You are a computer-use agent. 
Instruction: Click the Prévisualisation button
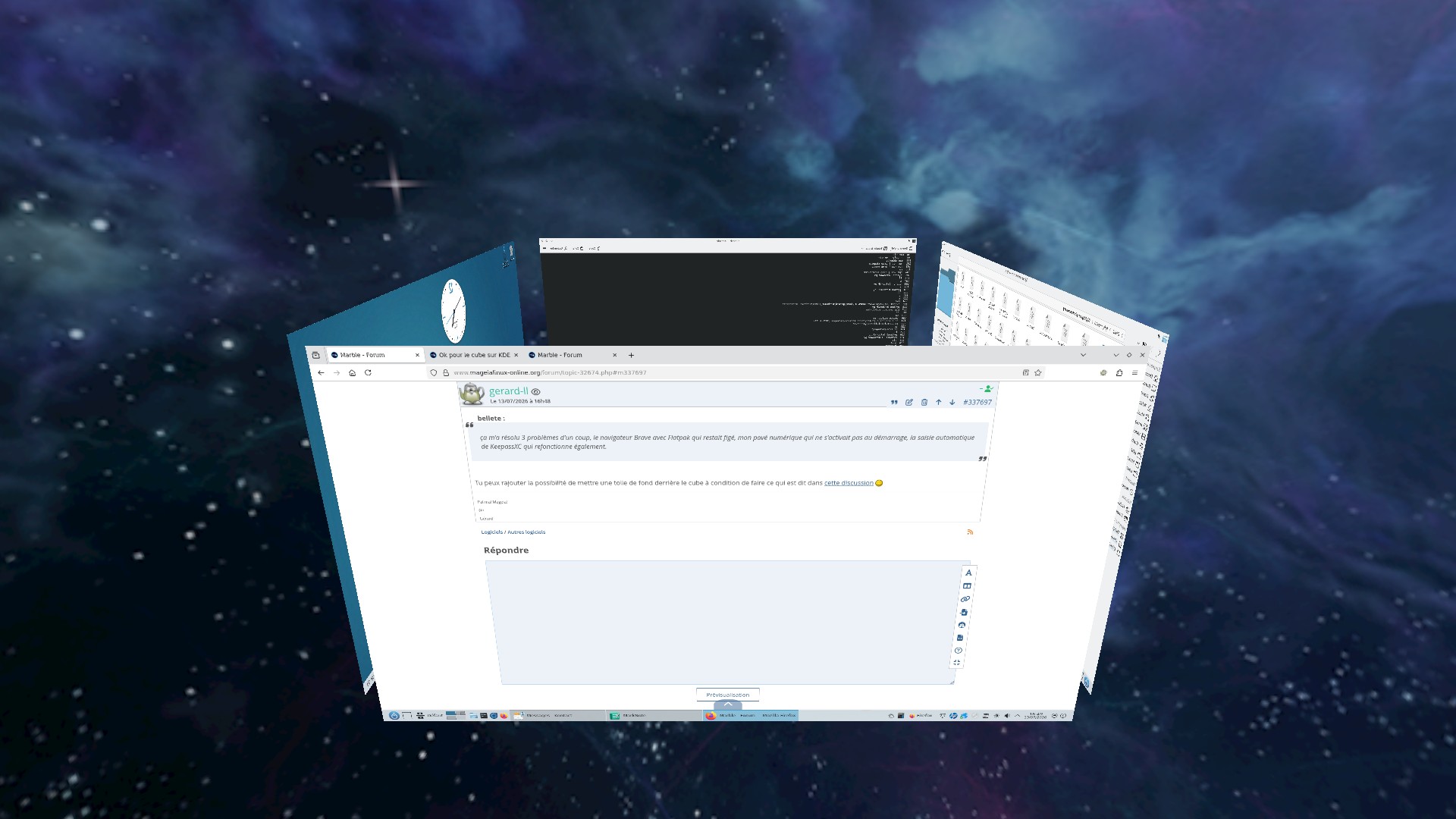tap(728, 695)
